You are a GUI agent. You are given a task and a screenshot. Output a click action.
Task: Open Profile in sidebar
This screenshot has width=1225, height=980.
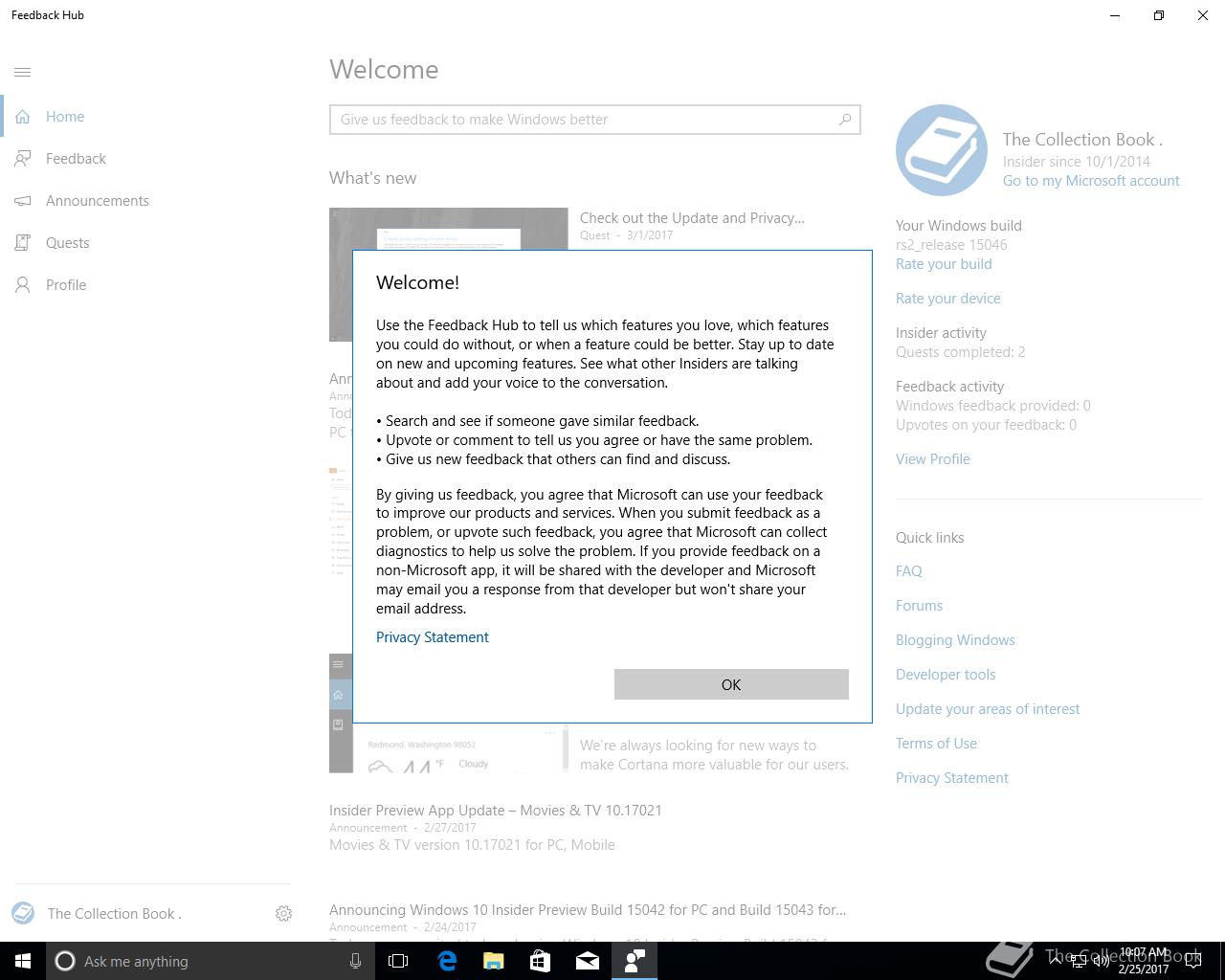(x=66, y=285)
